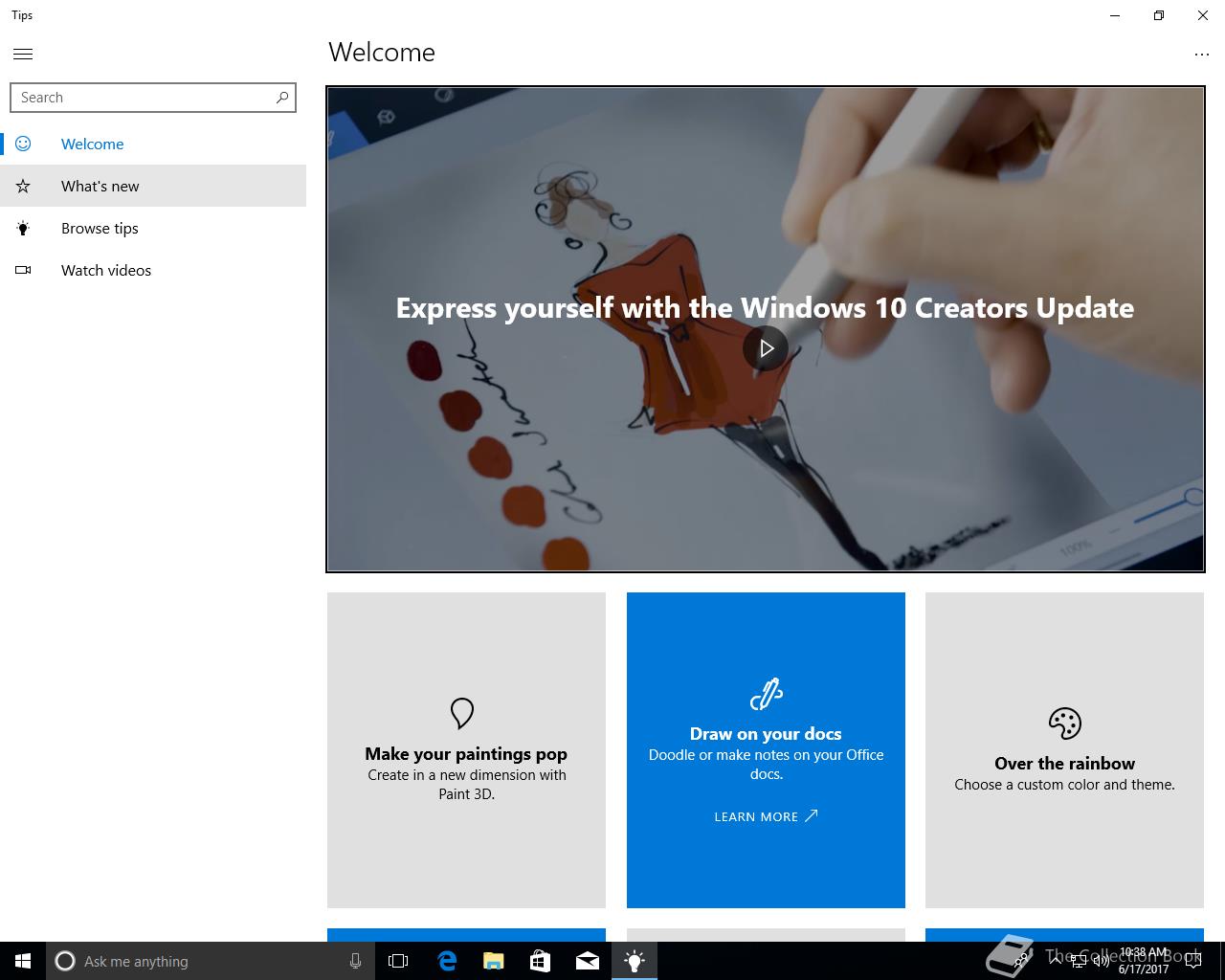Click the search magnifier icon
Image resolution: width=1225 pixels, height=980 pixels.
click(x=282, y=97)
